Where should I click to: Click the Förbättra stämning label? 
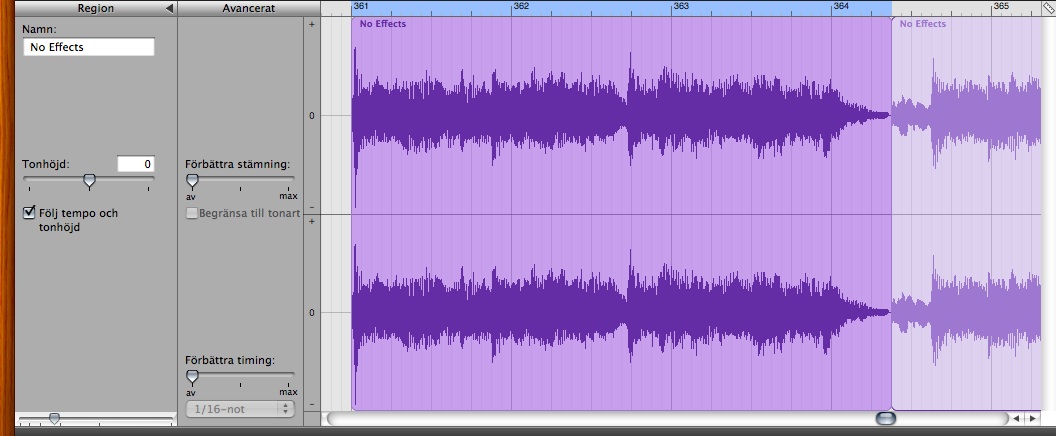[238, 164]
